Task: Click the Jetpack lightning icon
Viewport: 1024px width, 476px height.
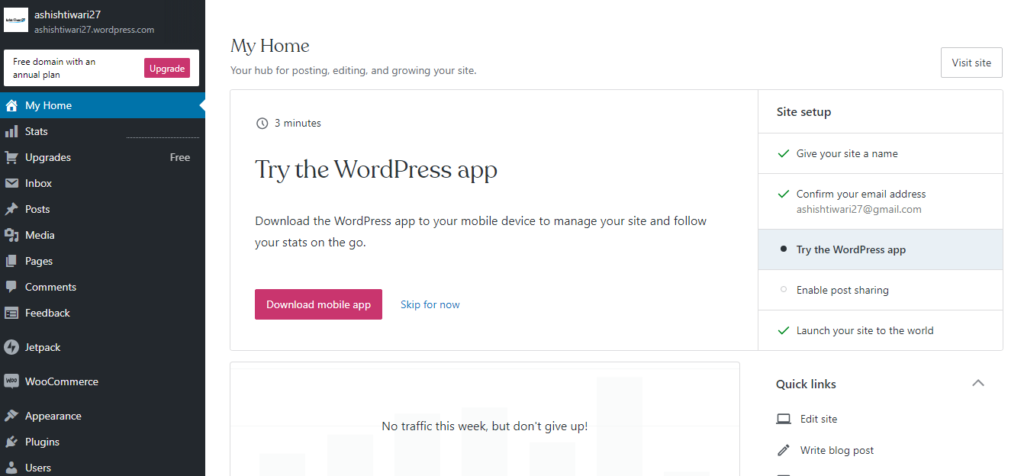Action: [x=11, y=347]
